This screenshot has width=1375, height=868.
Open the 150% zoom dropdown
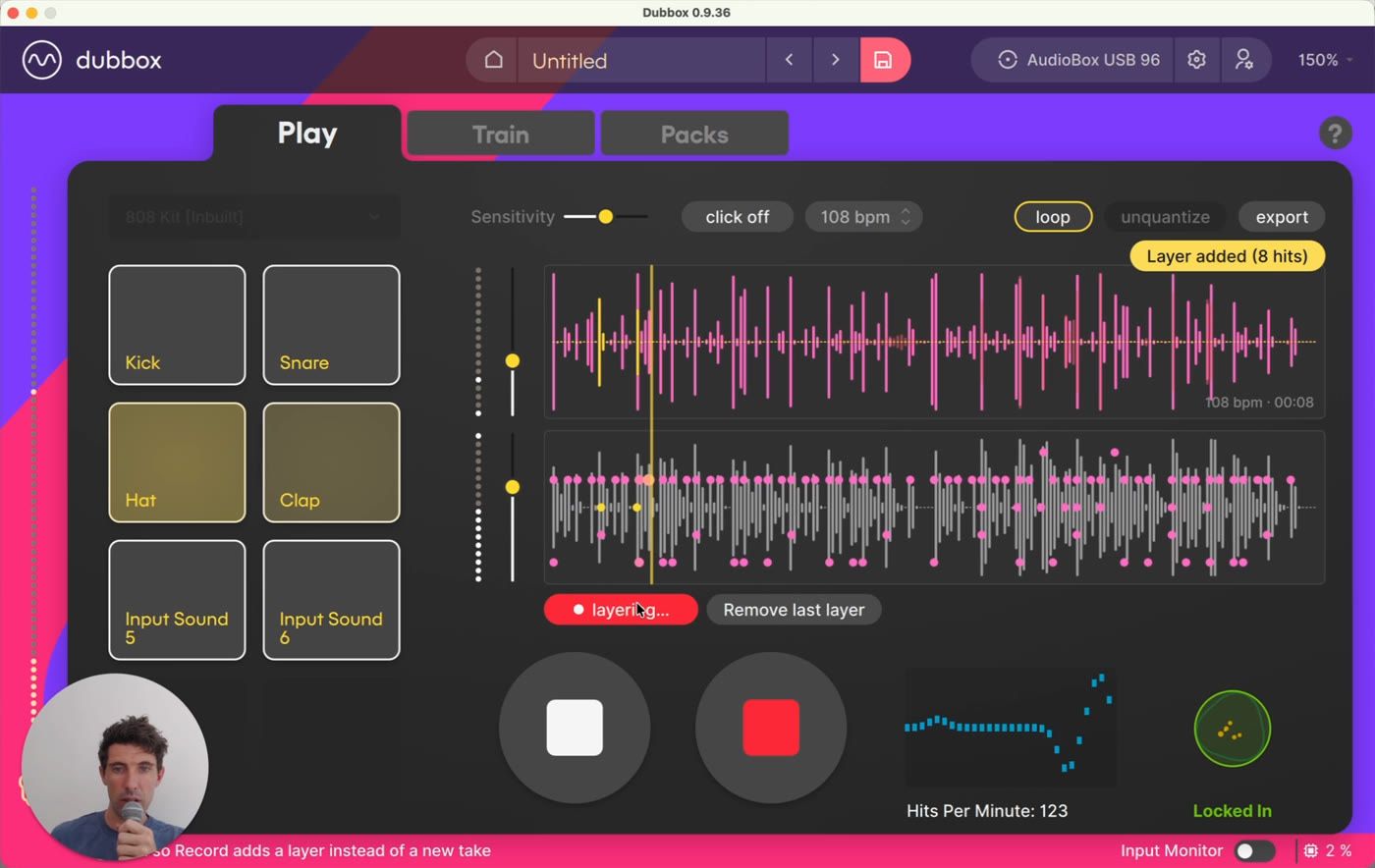pos(1325,60)
